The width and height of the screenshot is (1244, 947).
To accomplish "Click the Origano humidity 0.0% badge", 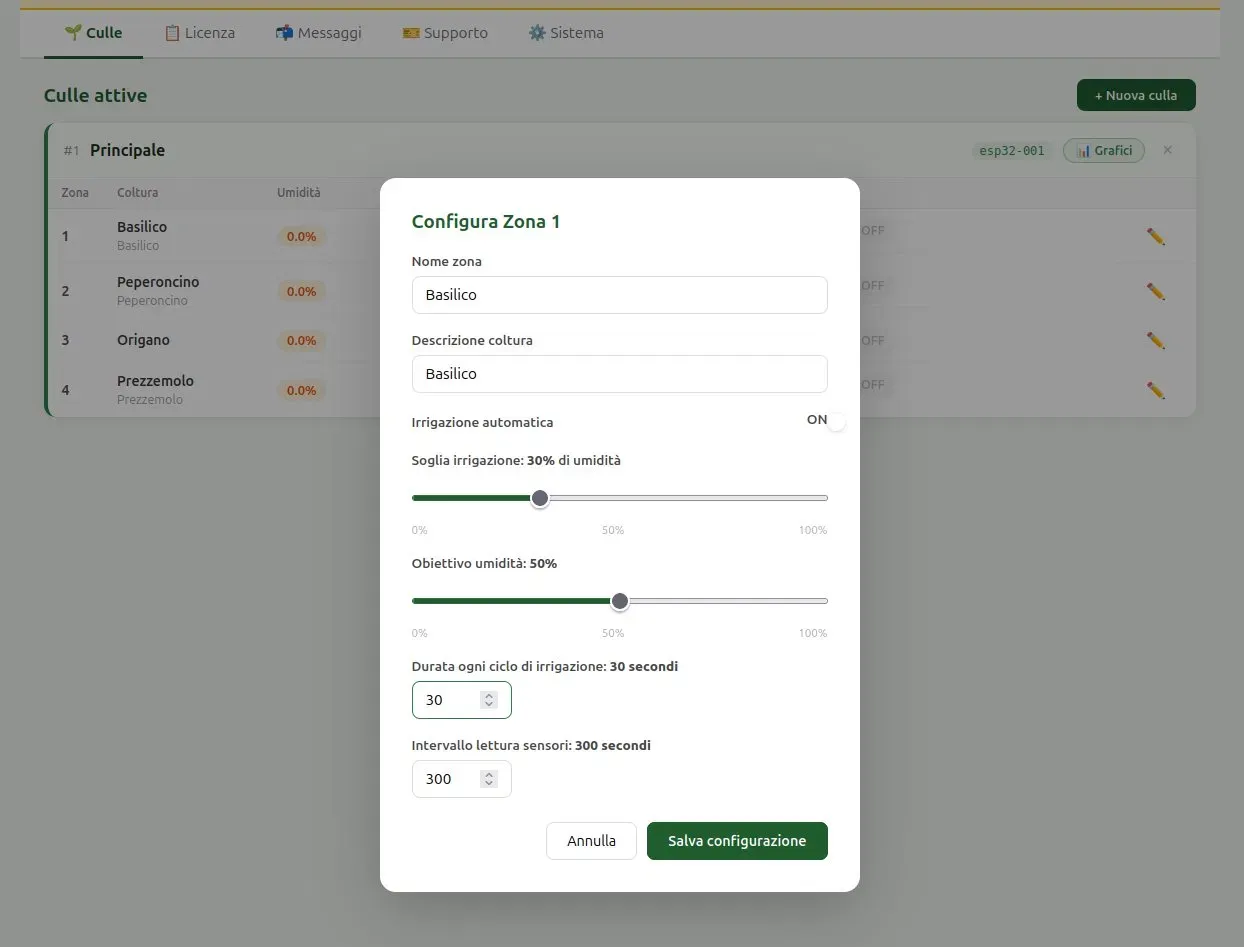I will (x=301, y=341).
